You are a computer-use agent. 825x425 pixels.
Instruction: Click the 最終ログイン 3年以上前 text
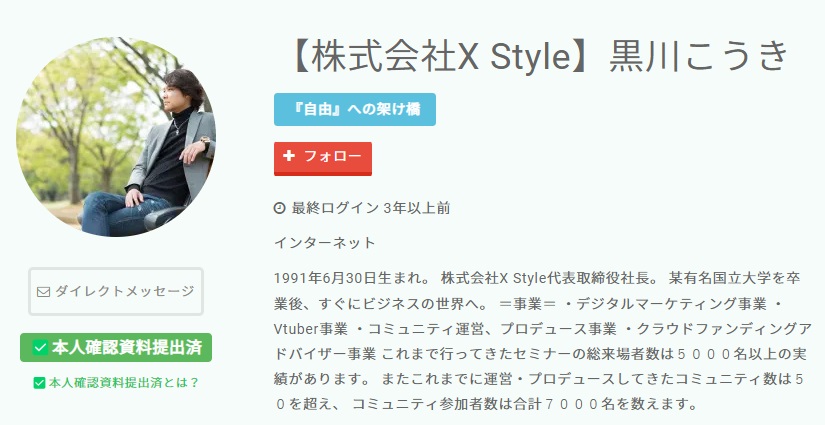370,208
